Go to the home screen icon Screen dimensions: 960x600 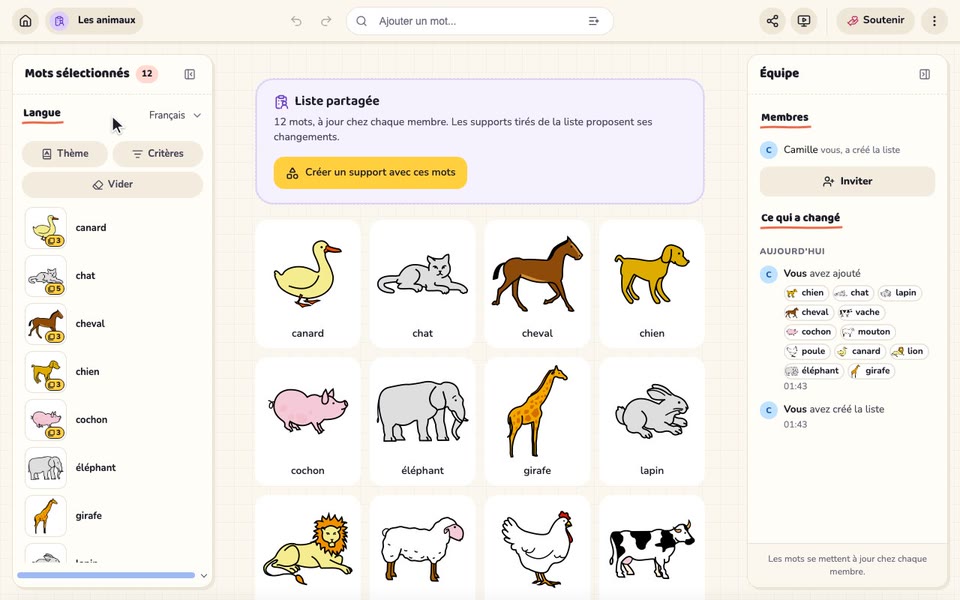[x=26, y=21]
